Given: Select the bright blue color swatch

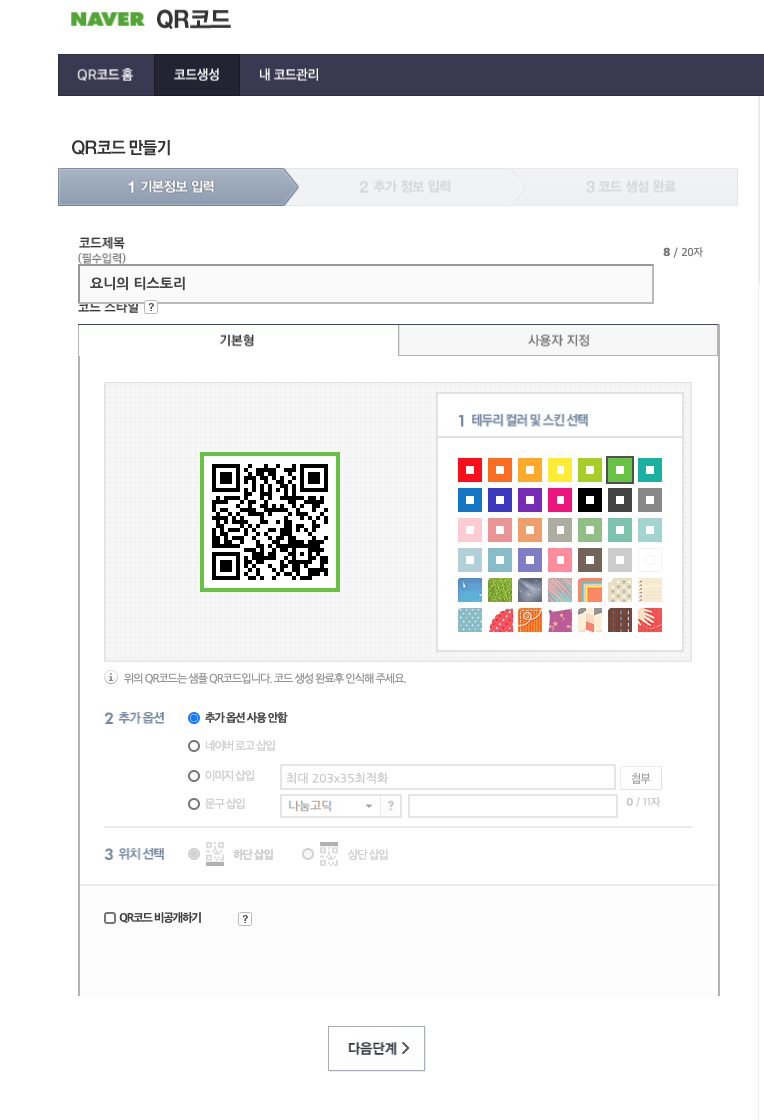Looking at the screenshot, I should tap(470, 500).
